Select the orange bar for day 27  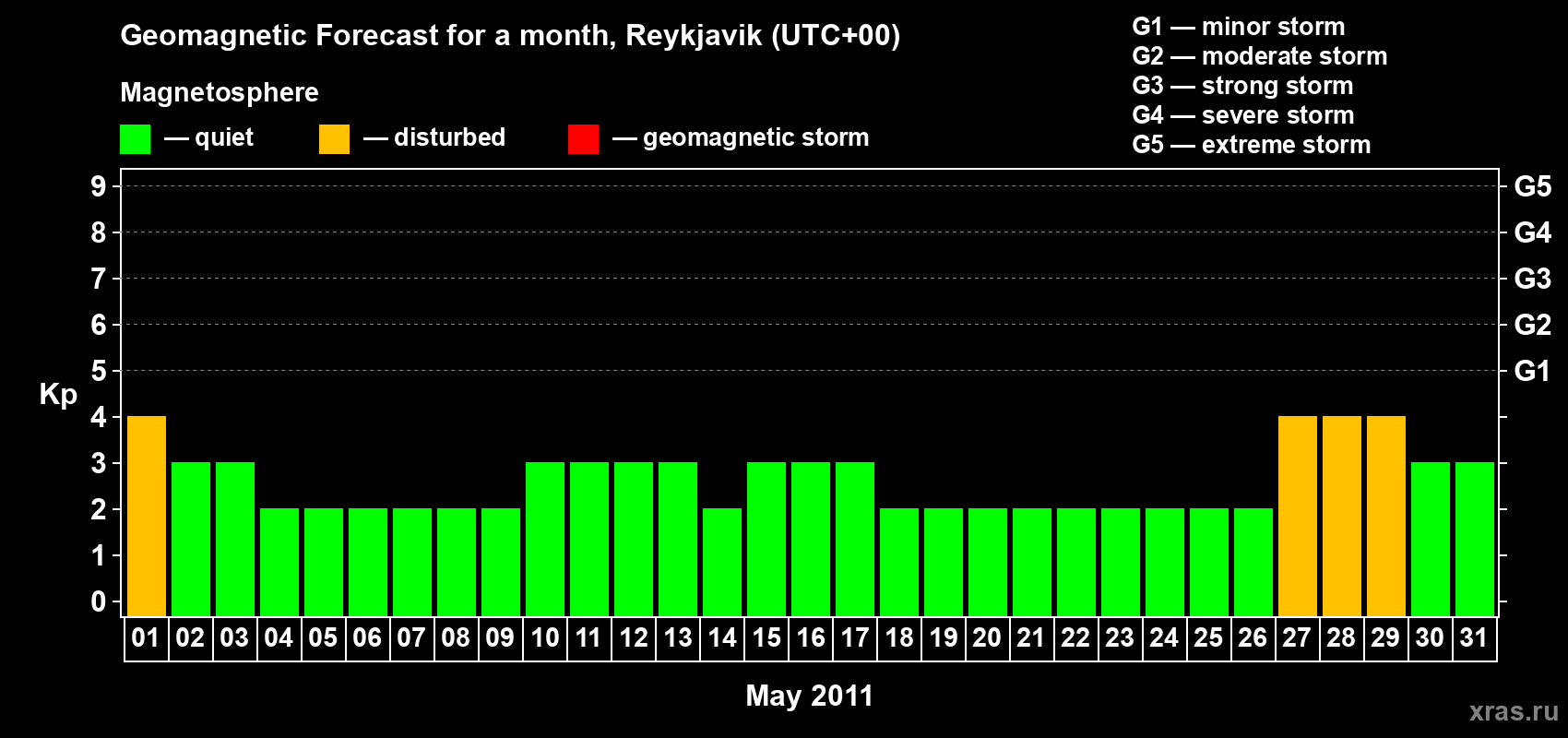[x=1298, y=516]
